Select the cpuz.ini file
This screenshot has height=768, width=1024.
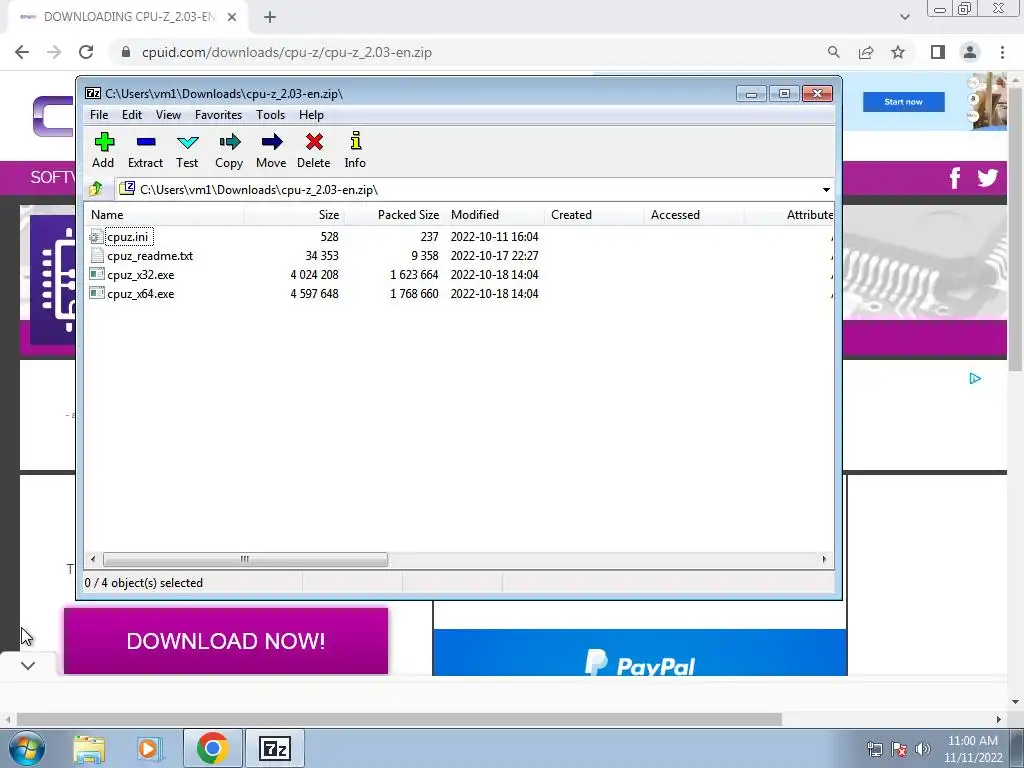coord(128,236)
